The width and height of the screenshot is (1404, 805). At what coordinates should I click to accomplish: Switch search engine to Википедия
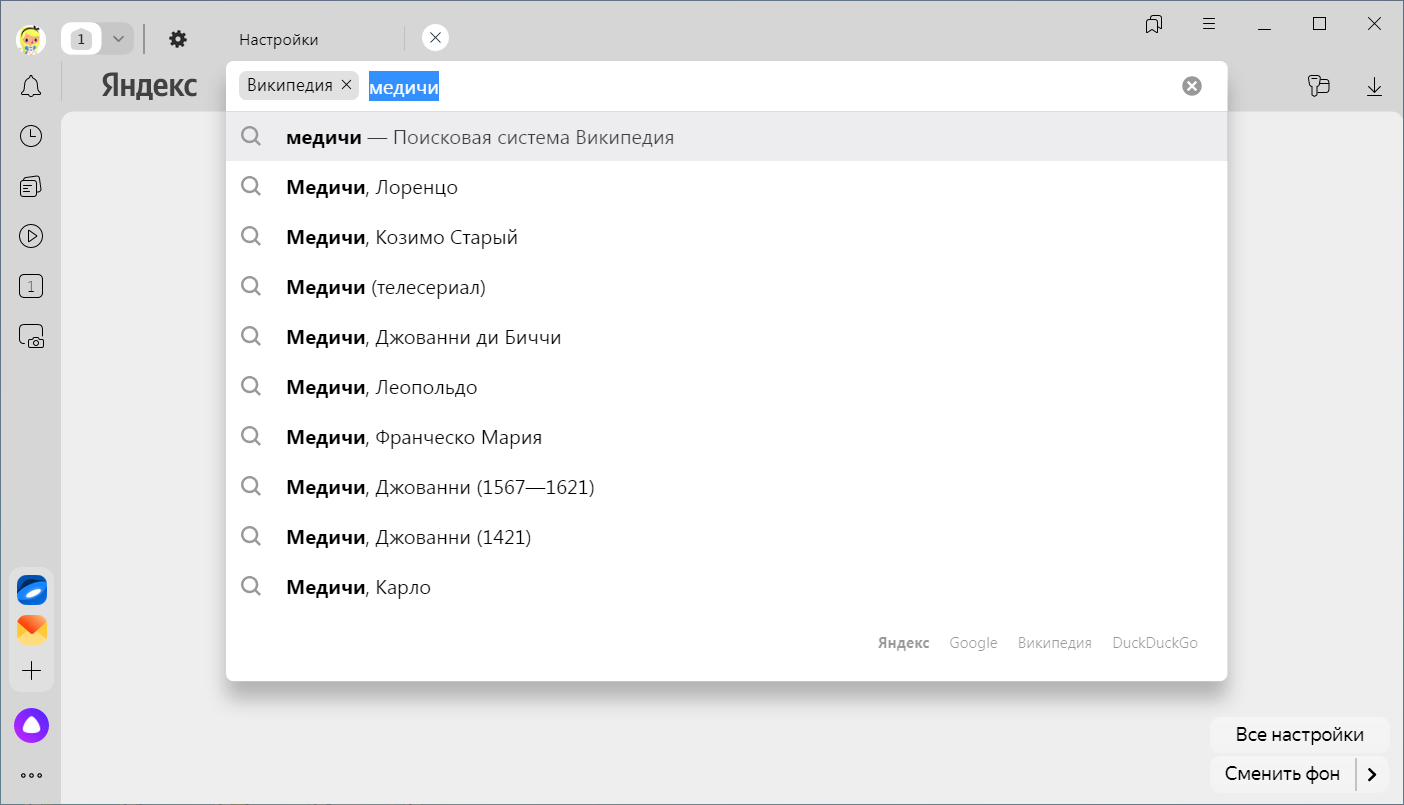[1055, 643]
